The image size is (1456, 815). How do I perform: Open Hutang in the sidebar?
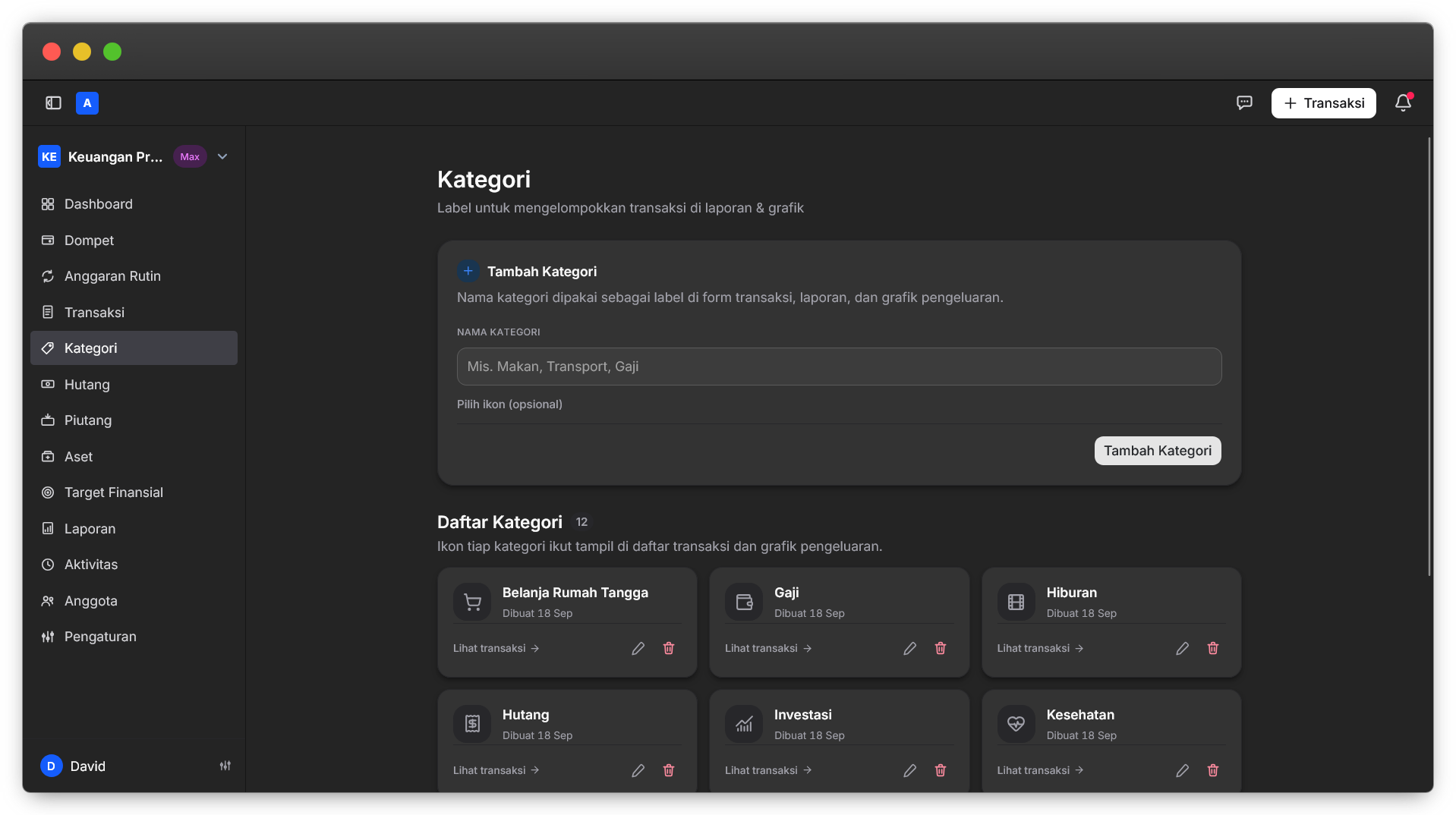point(134,385)
